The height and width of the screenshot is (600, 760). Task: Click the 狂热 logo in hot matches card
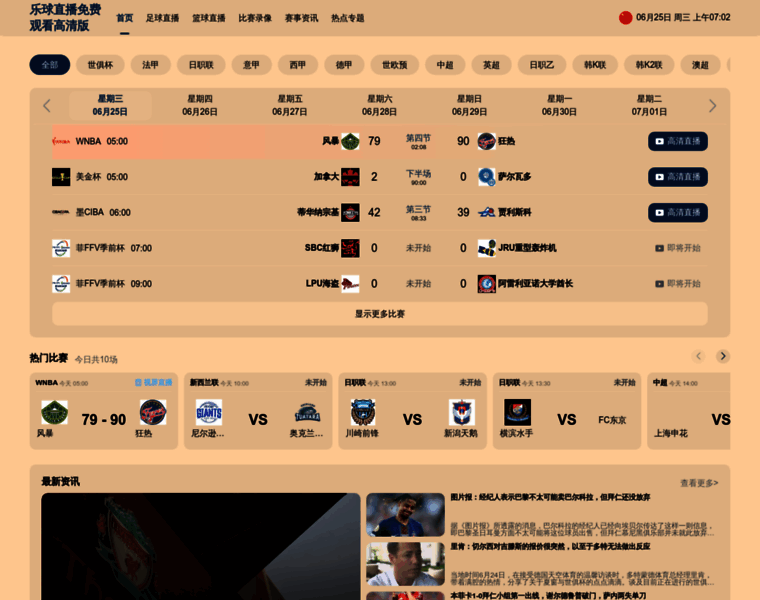click(x=153, y=412)
